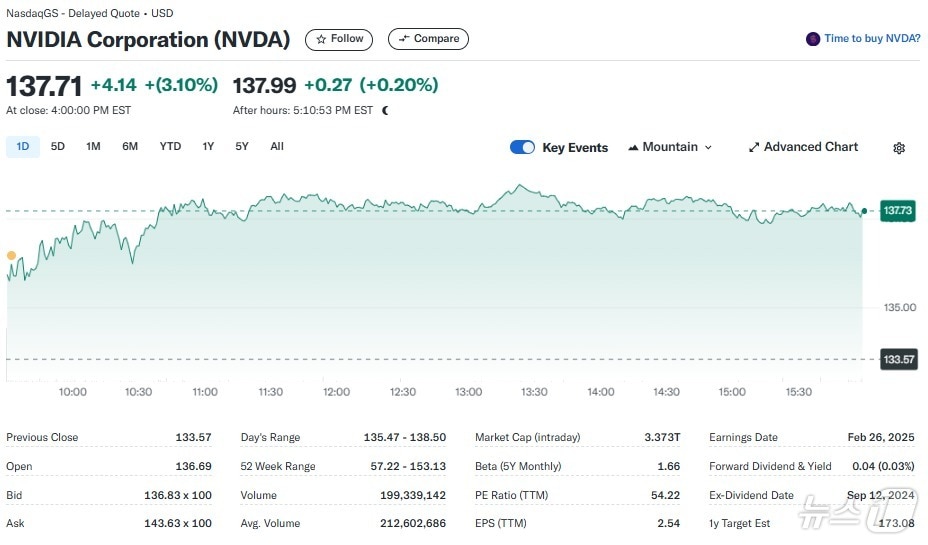Click the 133.57 previous close marker
This screenshot has height=545, width=928.
click(x=897, y=359)
